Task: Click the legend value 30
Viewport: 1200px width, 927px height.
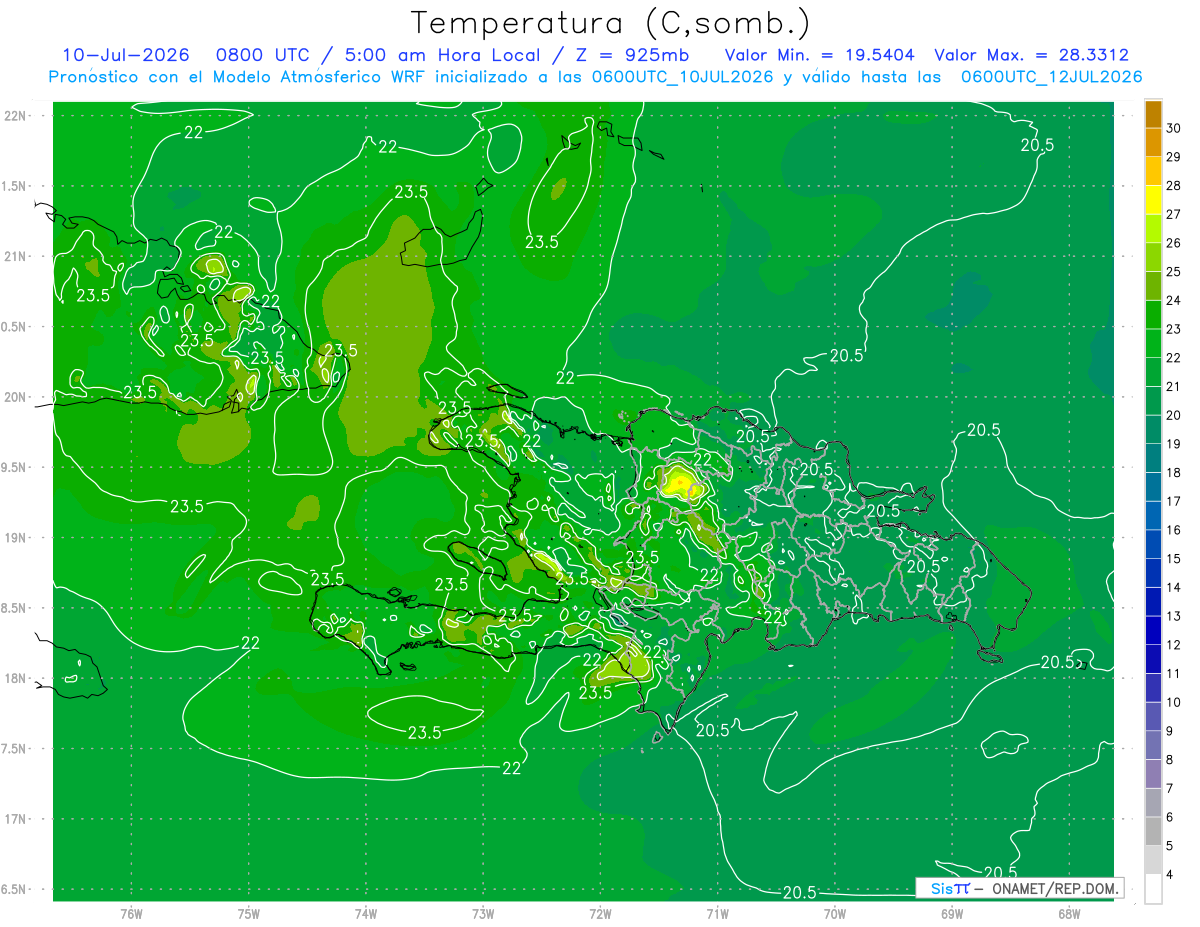Action: point(1173,128)
